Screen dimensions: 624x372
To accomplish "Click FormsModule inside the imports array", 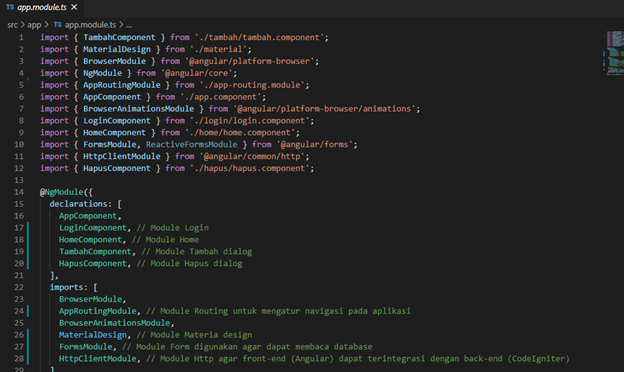I will coord(86,347).
